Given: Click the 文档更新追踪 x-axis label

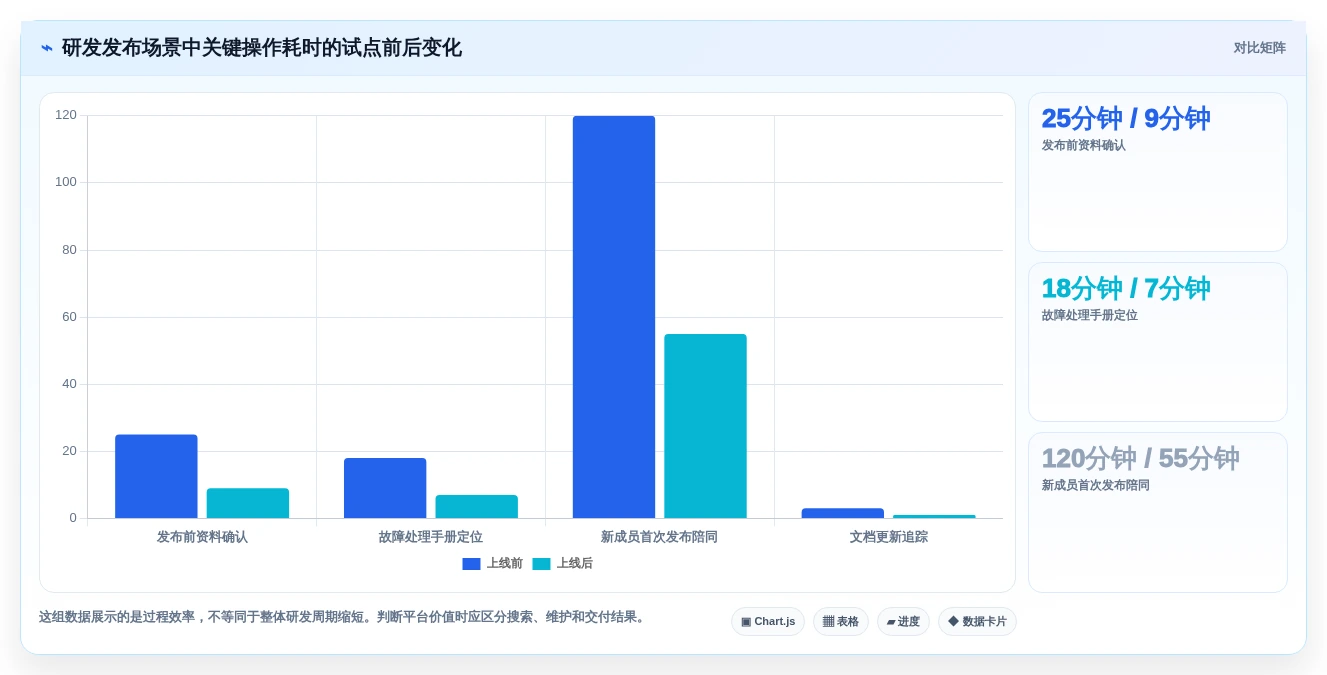Looking at the screenshot, I should tap(889, 537).
